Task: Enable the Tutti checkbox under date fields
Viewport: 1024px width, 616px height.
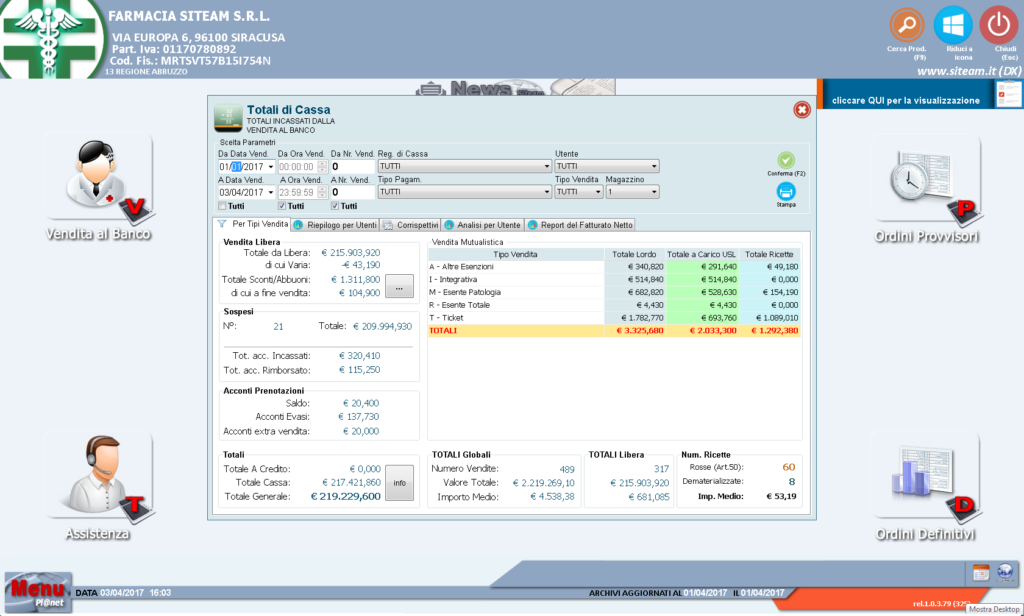Action: tap(223, 206)
